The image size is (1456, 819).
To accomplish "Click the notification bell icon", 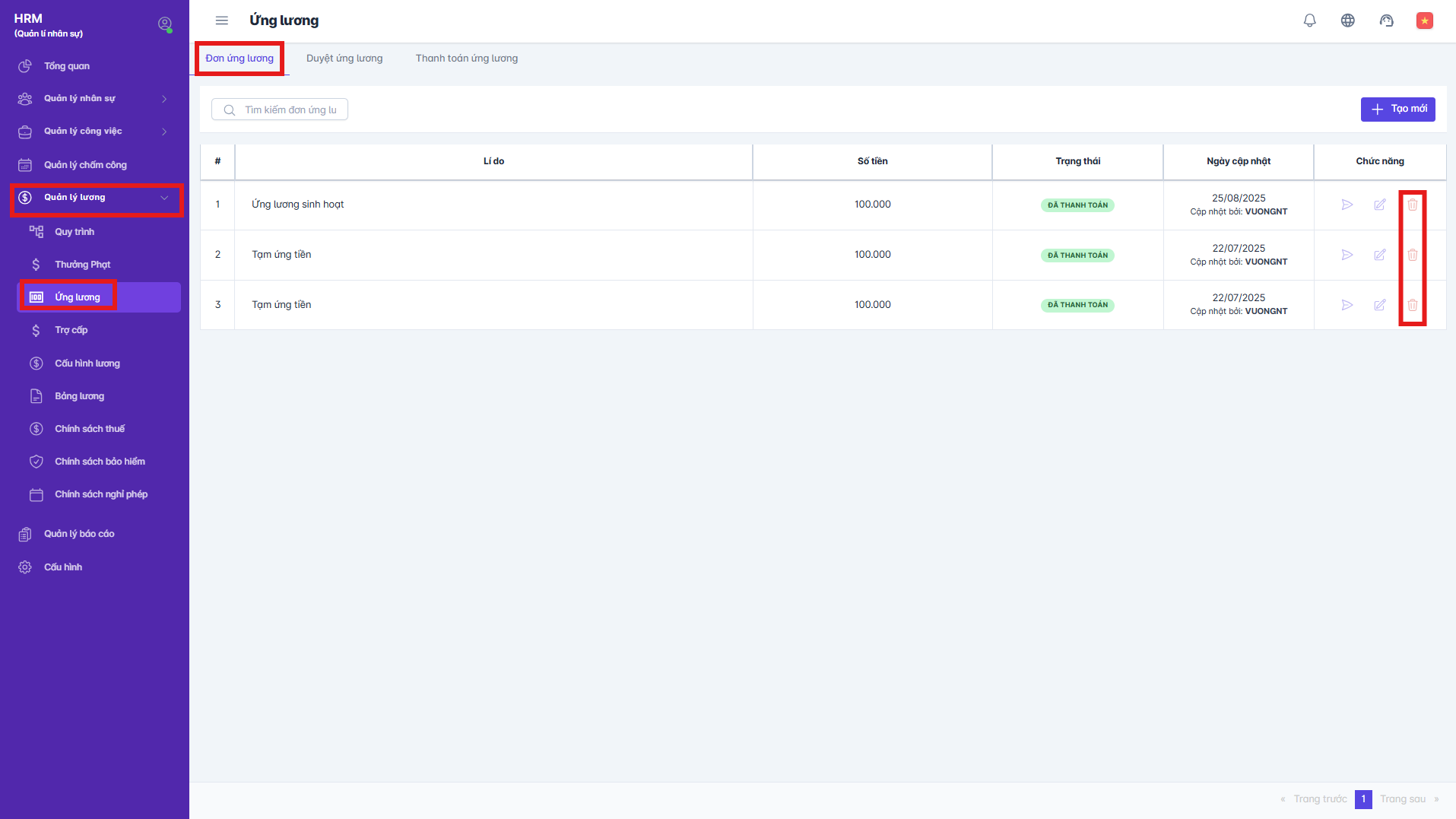I will (x=1309, y=21).
